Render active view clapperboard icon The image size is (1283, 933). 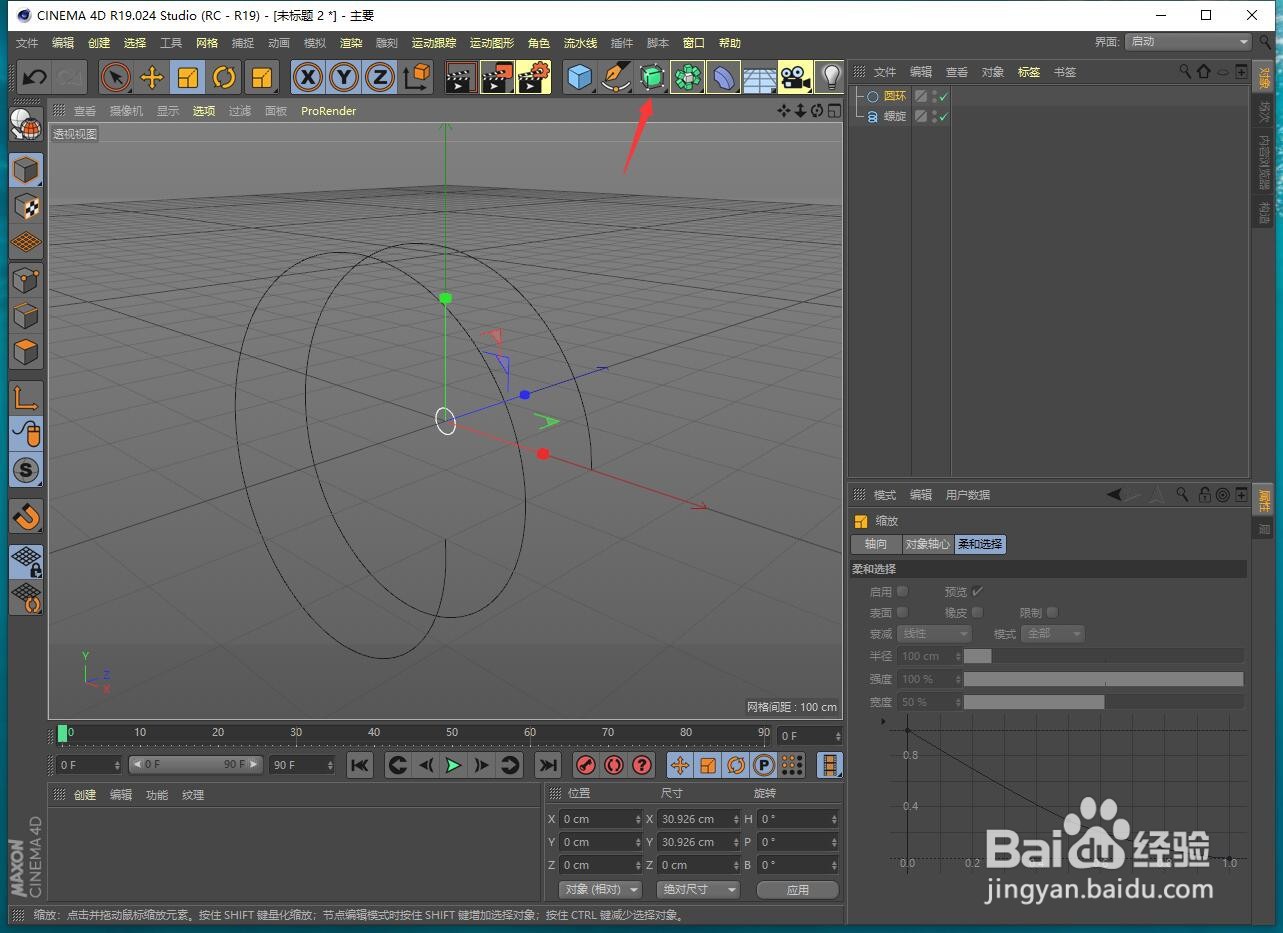tap(461, 77)
